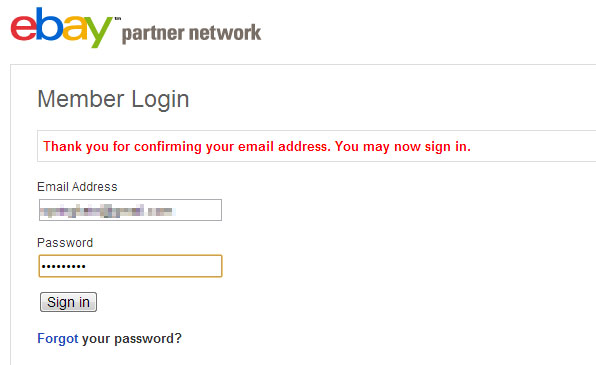
Task: Click the red 'e' in eBay logo
Action: tap(24, 28)
